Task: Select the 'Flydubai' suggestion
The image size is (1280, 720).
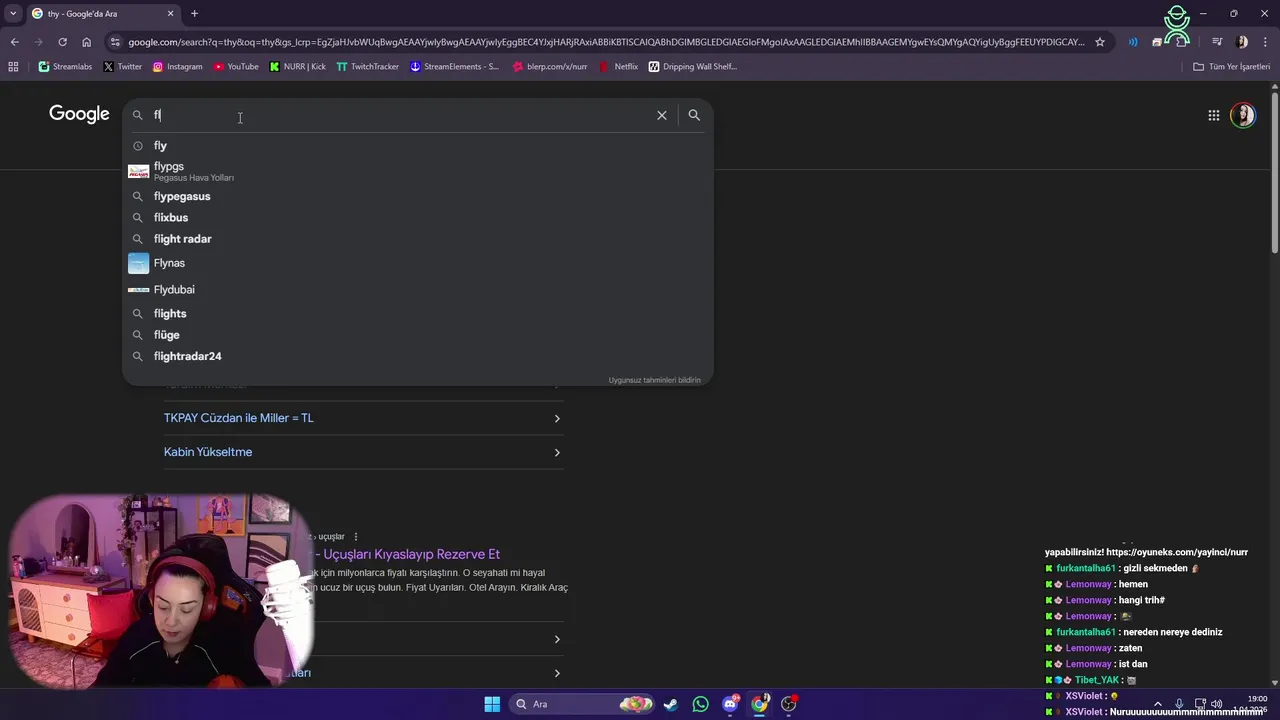Action: [418, 289]
